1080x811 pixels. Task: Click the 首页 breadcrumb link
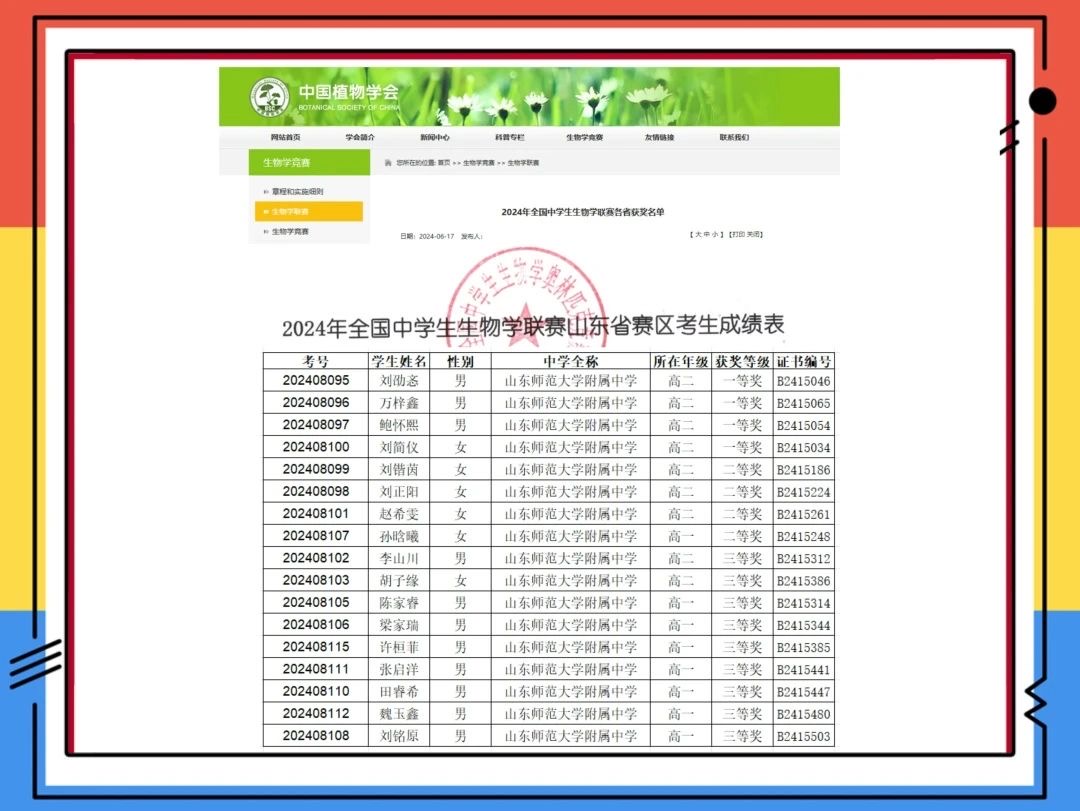pyautogui.click(x=443, y=162)
